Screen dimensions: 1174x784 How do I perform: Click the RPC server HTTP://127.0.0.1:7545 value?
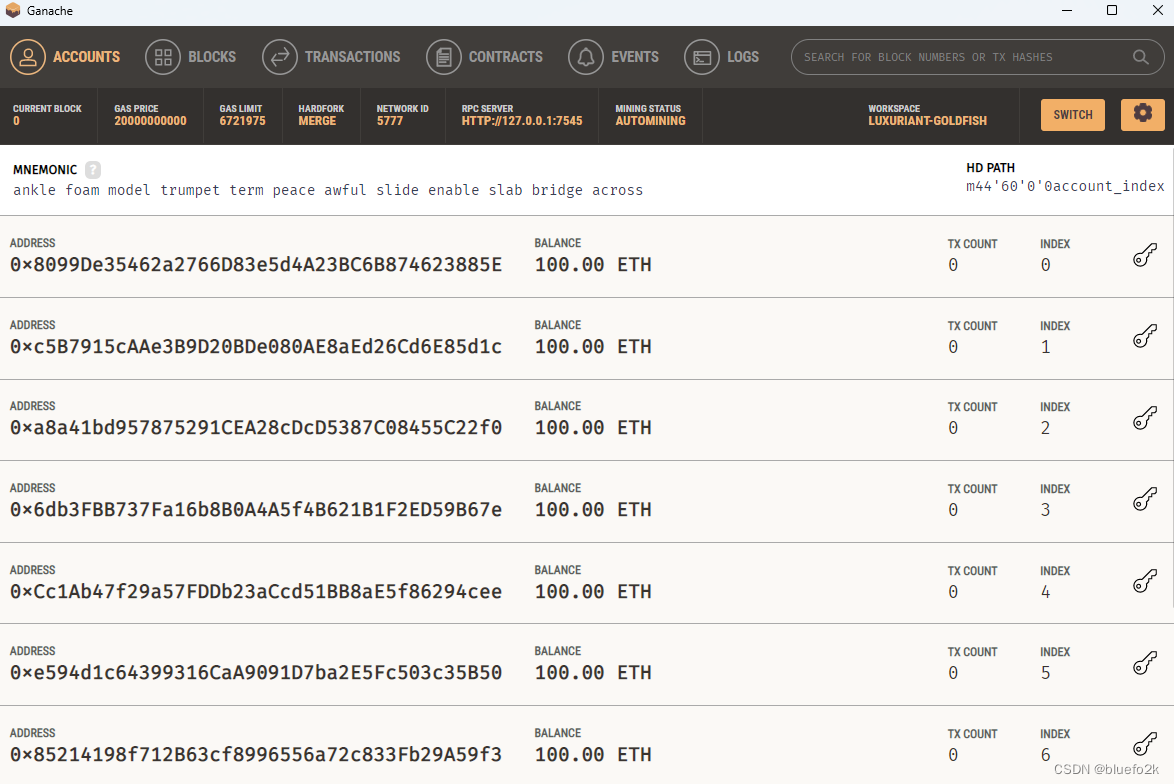pos(522,121)
